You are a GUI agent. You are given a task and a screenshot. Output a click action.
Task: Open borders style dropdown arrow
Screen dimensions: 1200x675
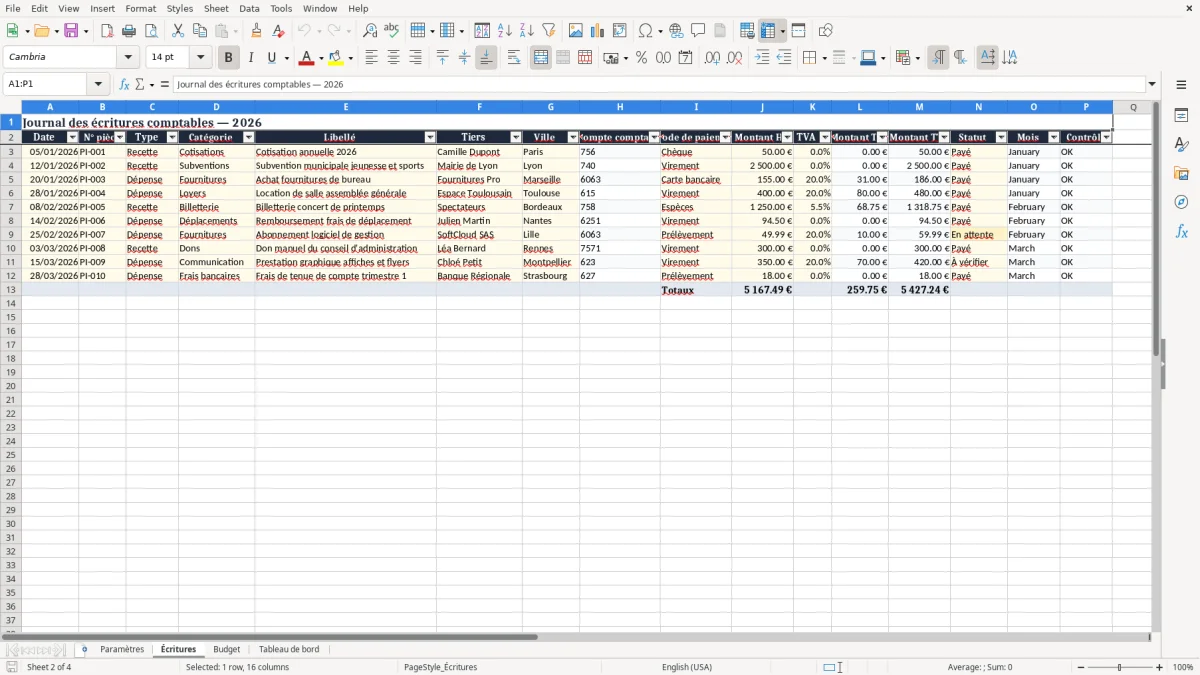[823, 58]
